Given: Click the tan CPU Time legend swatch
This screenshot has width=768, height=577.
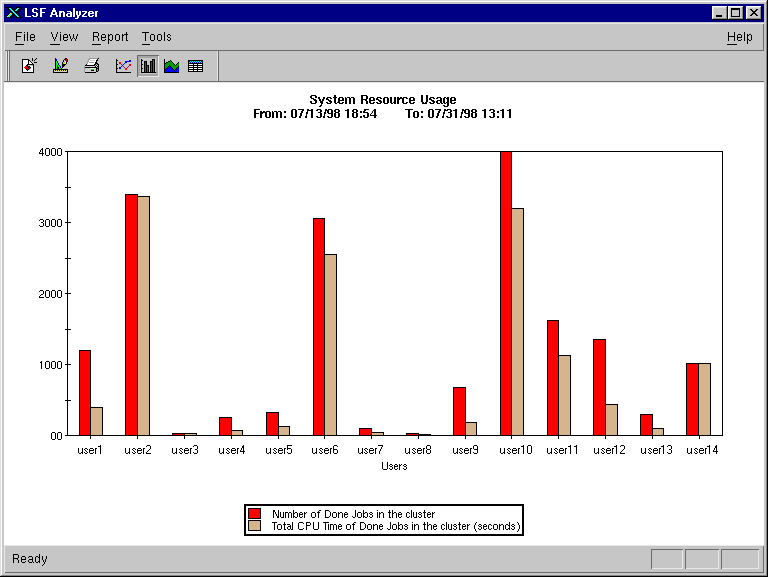Looking at the screenshot, I should point(254,526).
